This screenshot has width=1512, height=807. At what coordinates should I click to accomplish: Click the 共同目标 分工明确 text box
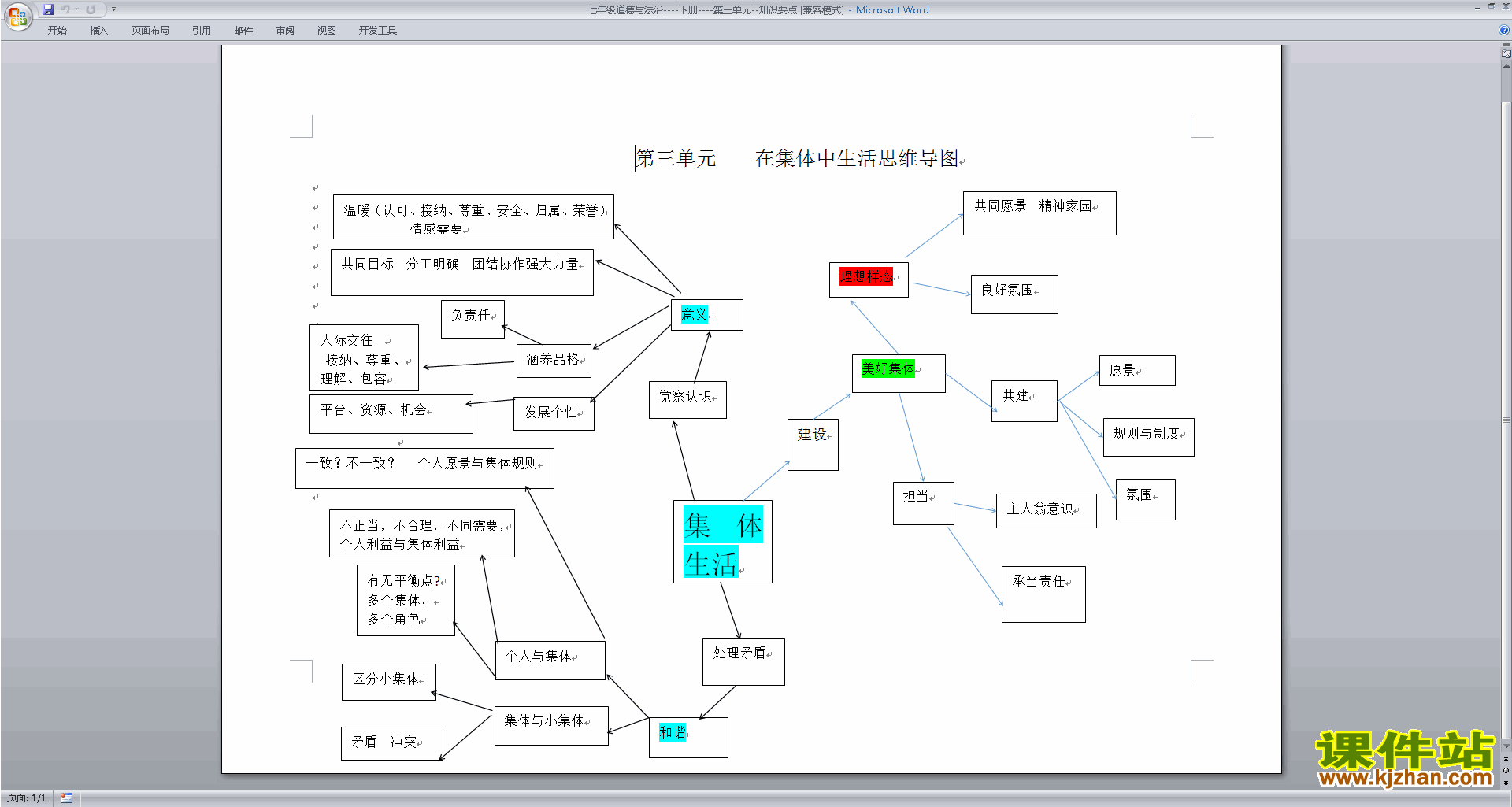(462, 272)
